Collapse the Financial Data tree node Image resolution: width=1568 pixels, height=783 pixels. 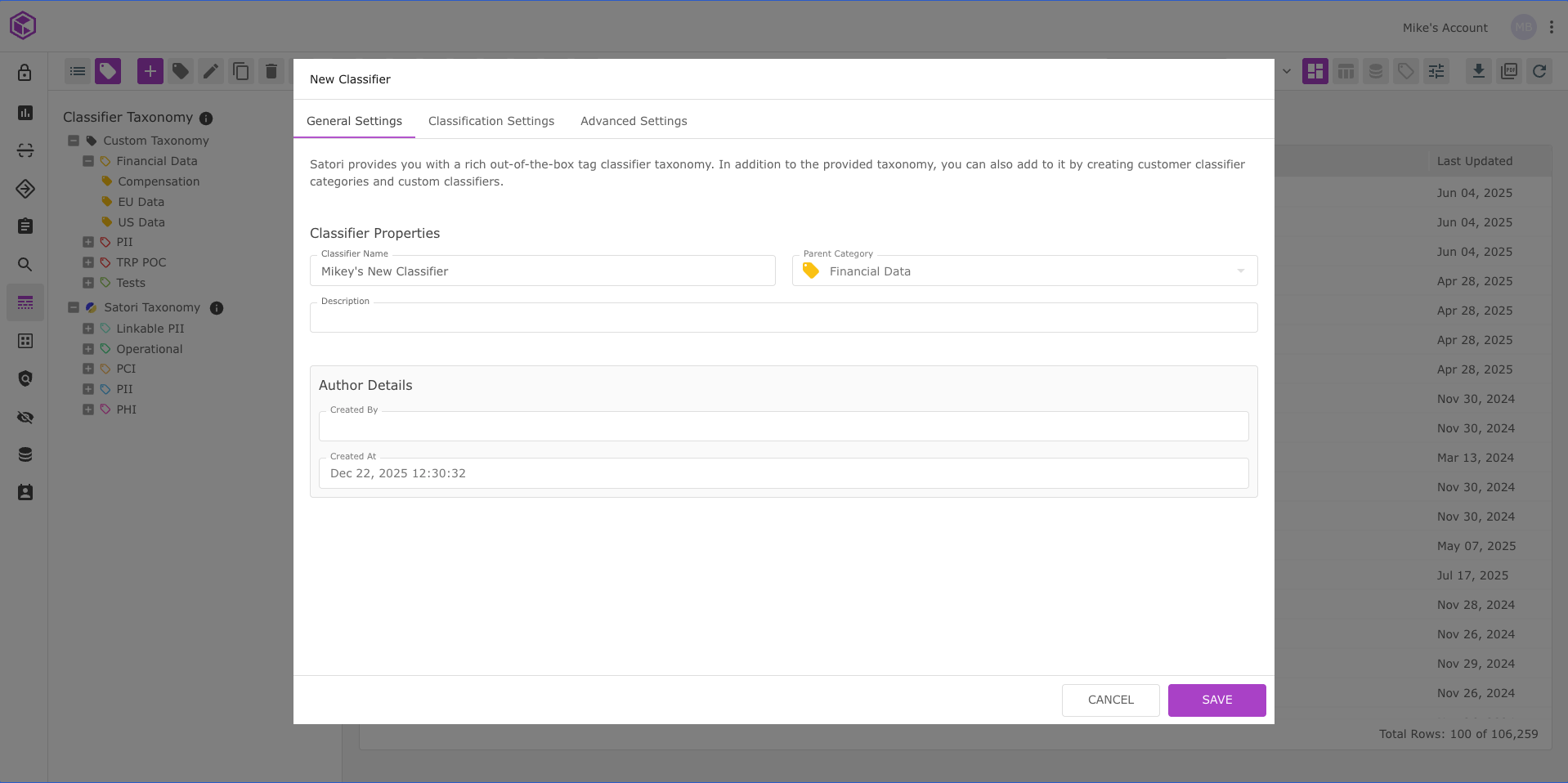click(88, 161)
